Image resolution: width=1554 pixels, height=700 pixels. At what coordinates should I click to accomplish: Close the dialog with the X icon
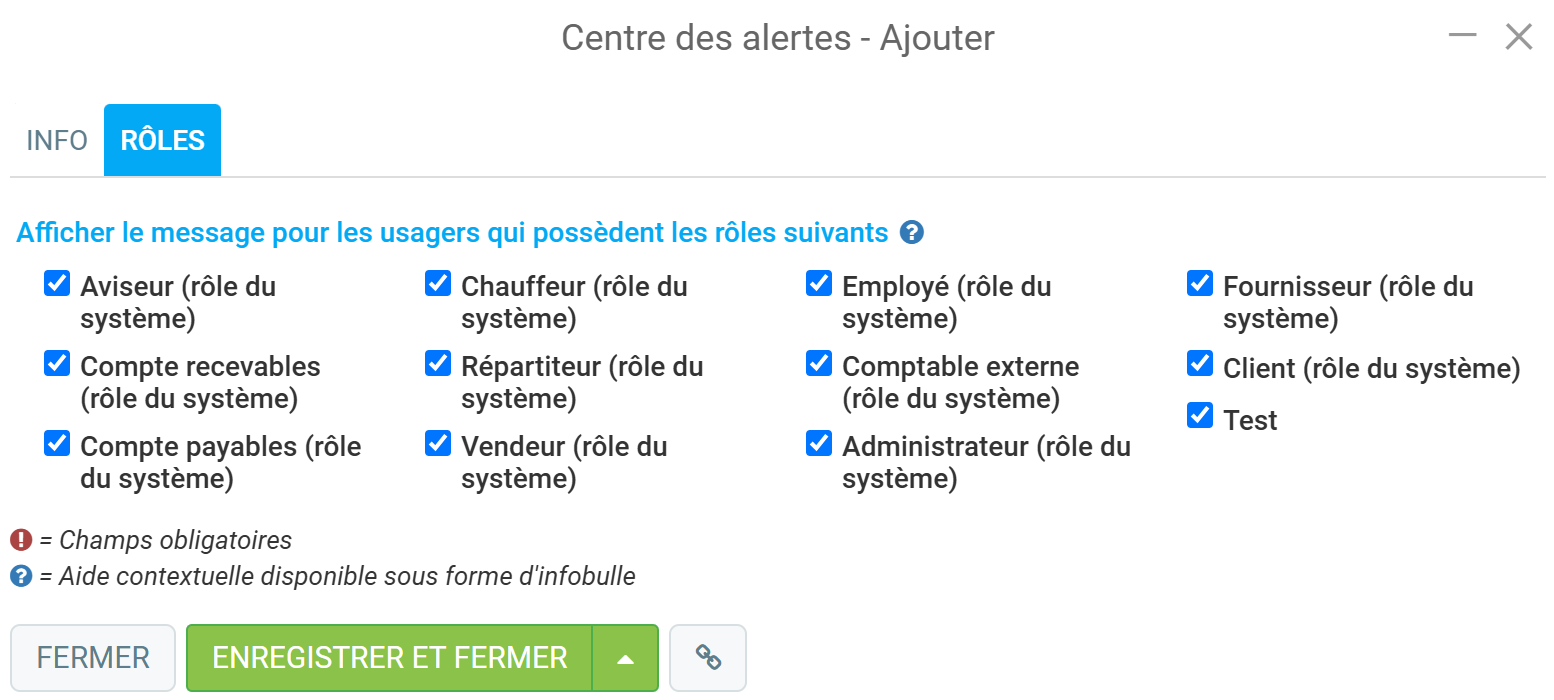click(1519, 37)
